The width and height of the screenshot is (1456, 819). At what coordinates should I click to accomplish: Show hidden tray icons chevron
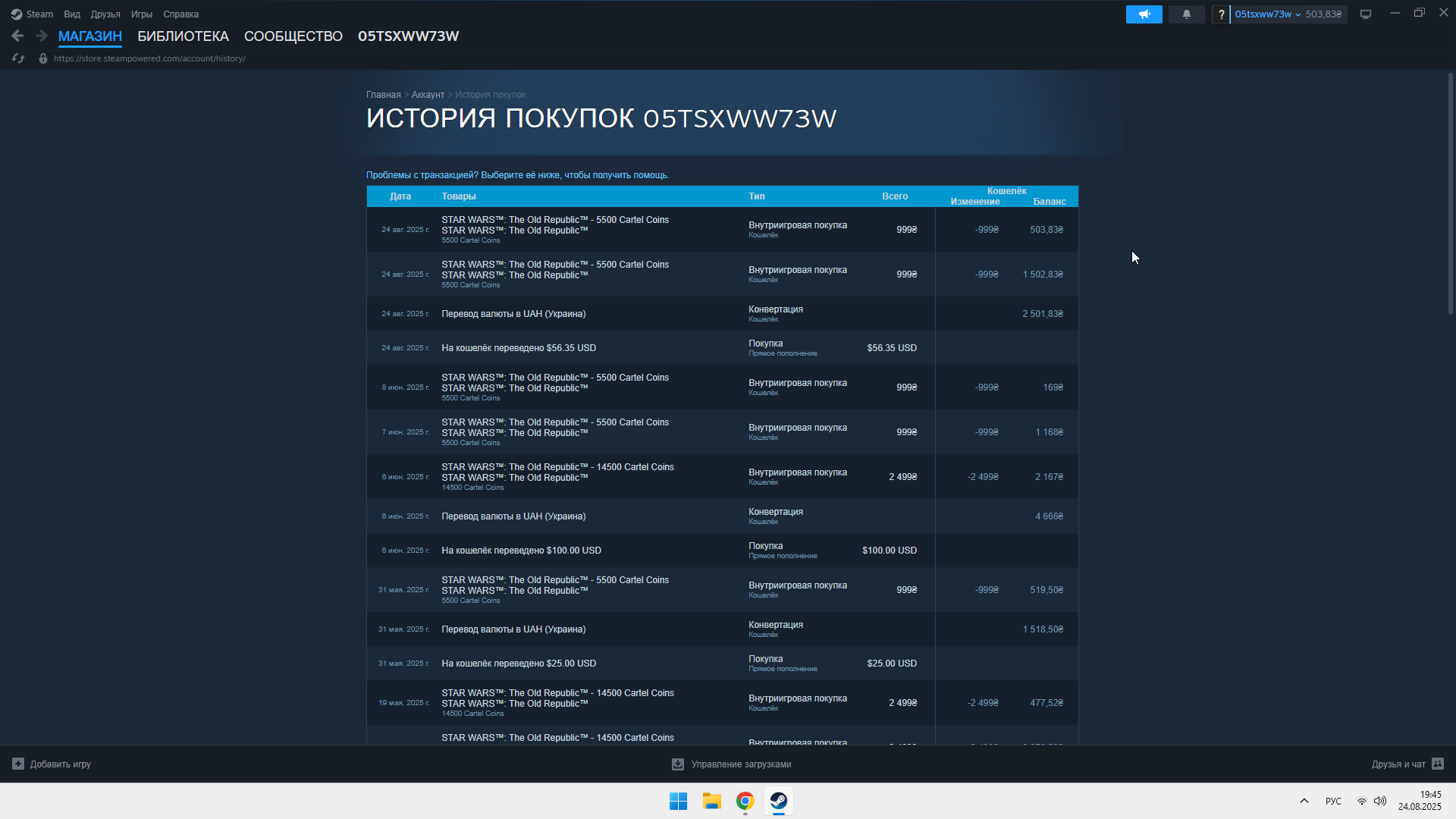[x=1304, y=801]
